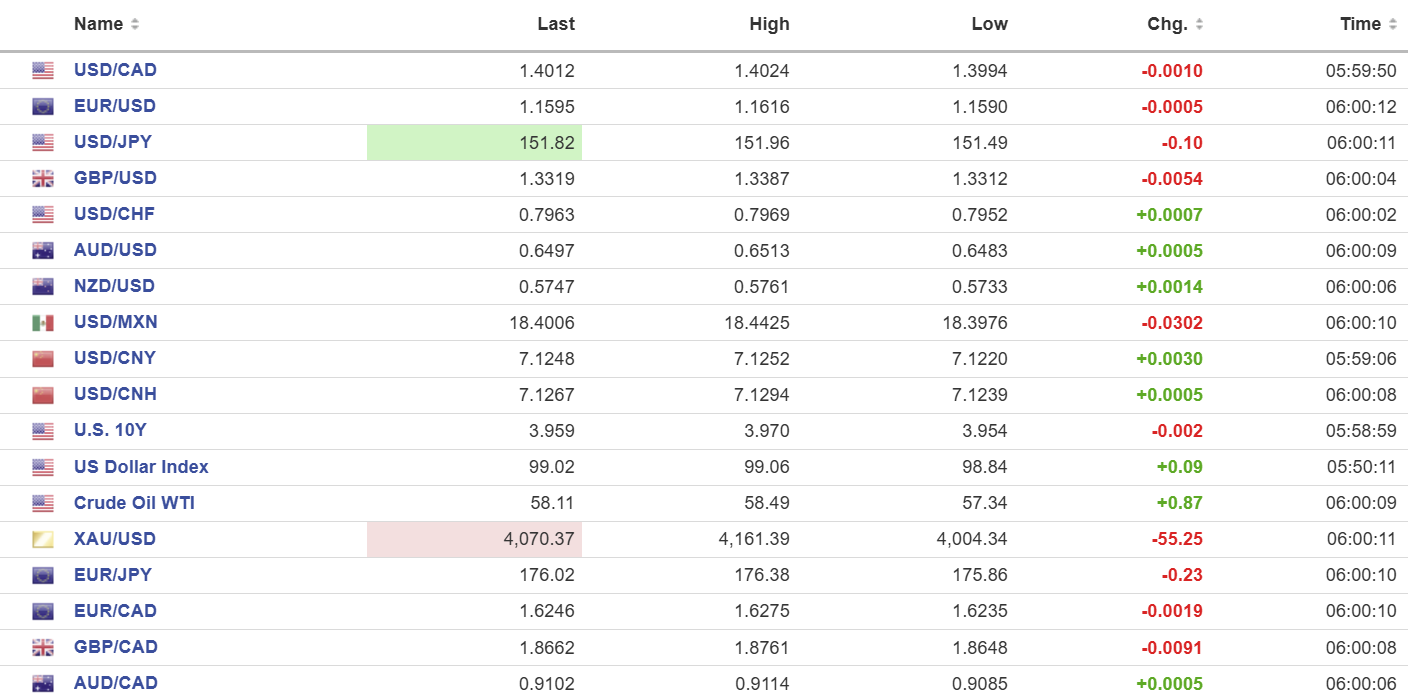Click the UK flag icon beside GBP/USD
Screen dimensions: 1408x699
(42, 179)
